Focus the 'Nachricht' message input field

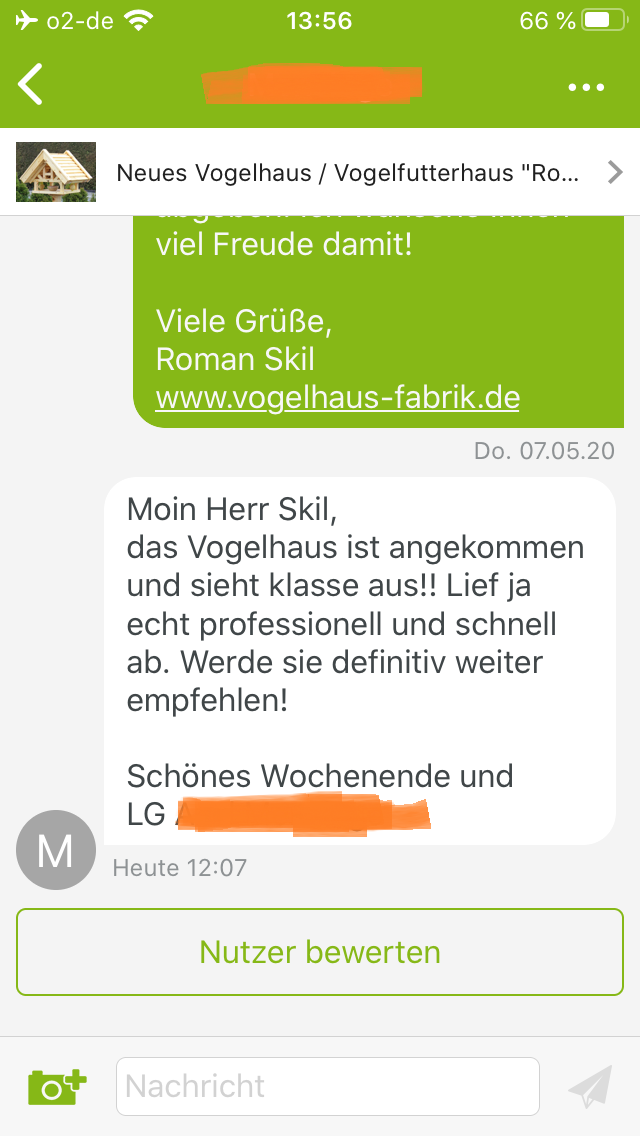pos(328,1086)
